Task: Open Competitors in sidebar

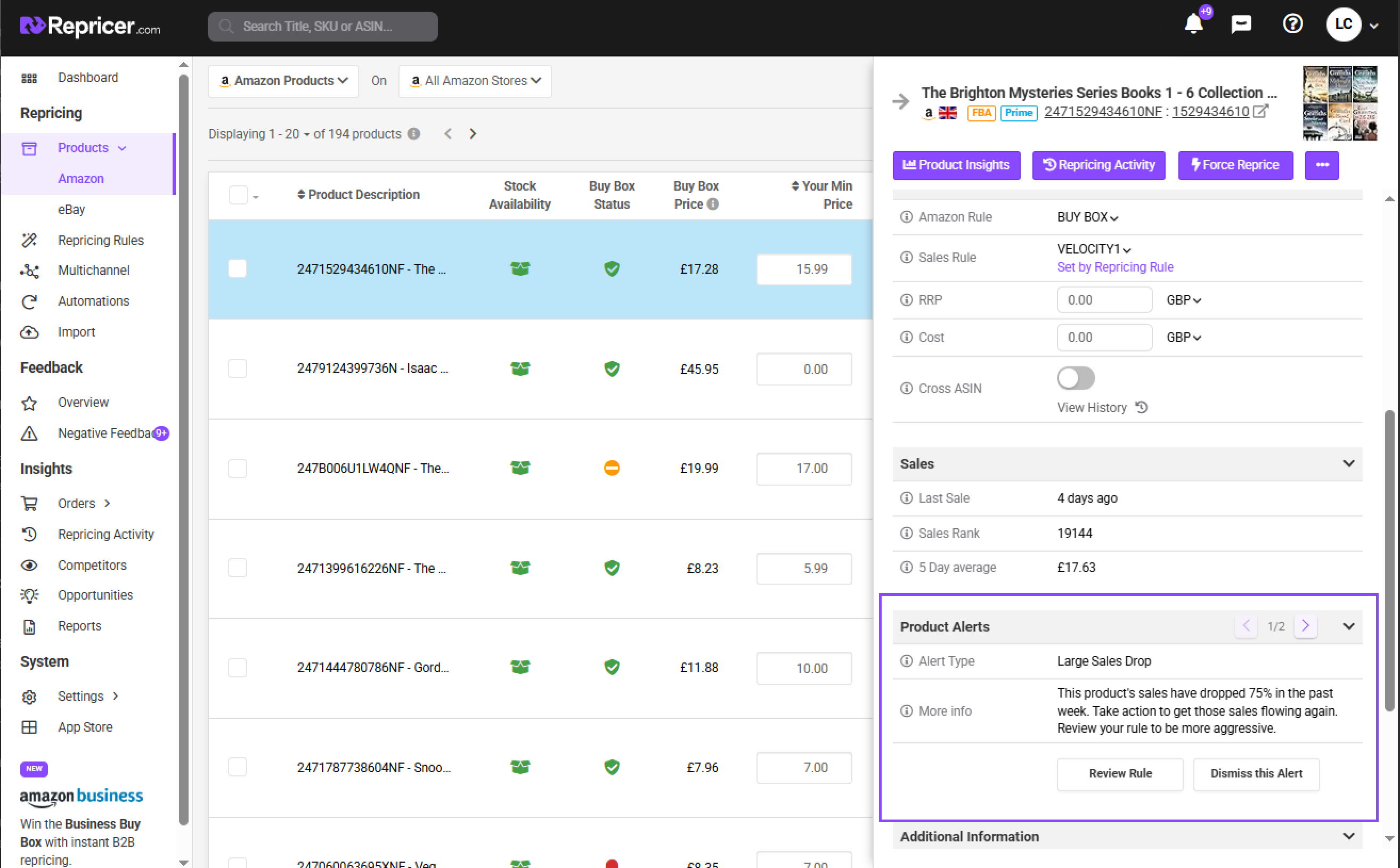Action: (92, 566)
